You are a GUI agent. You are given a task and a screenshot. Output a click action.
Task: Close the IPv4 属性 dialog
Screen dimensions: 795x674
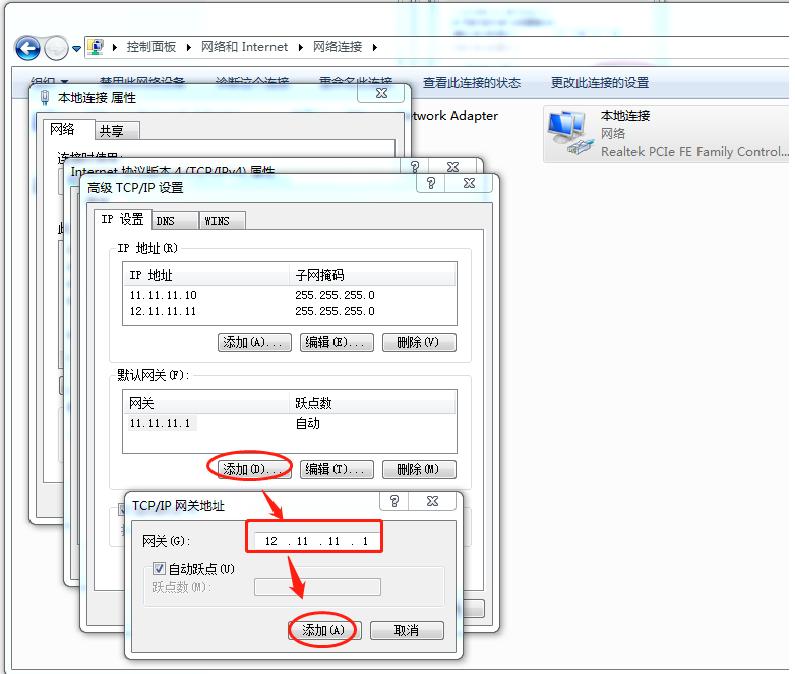[453, 166]
